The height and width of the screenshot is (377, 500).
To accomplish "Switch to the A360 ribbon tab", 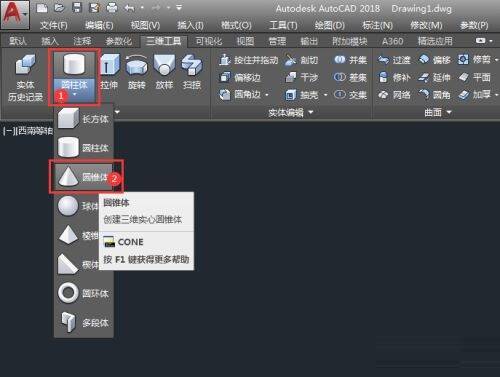I will click(x=392, y=41).
